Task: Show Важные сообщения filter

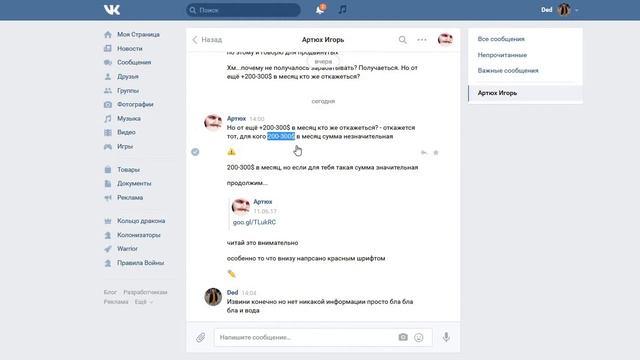Action: pyautogui.click(x=508, y=71)
